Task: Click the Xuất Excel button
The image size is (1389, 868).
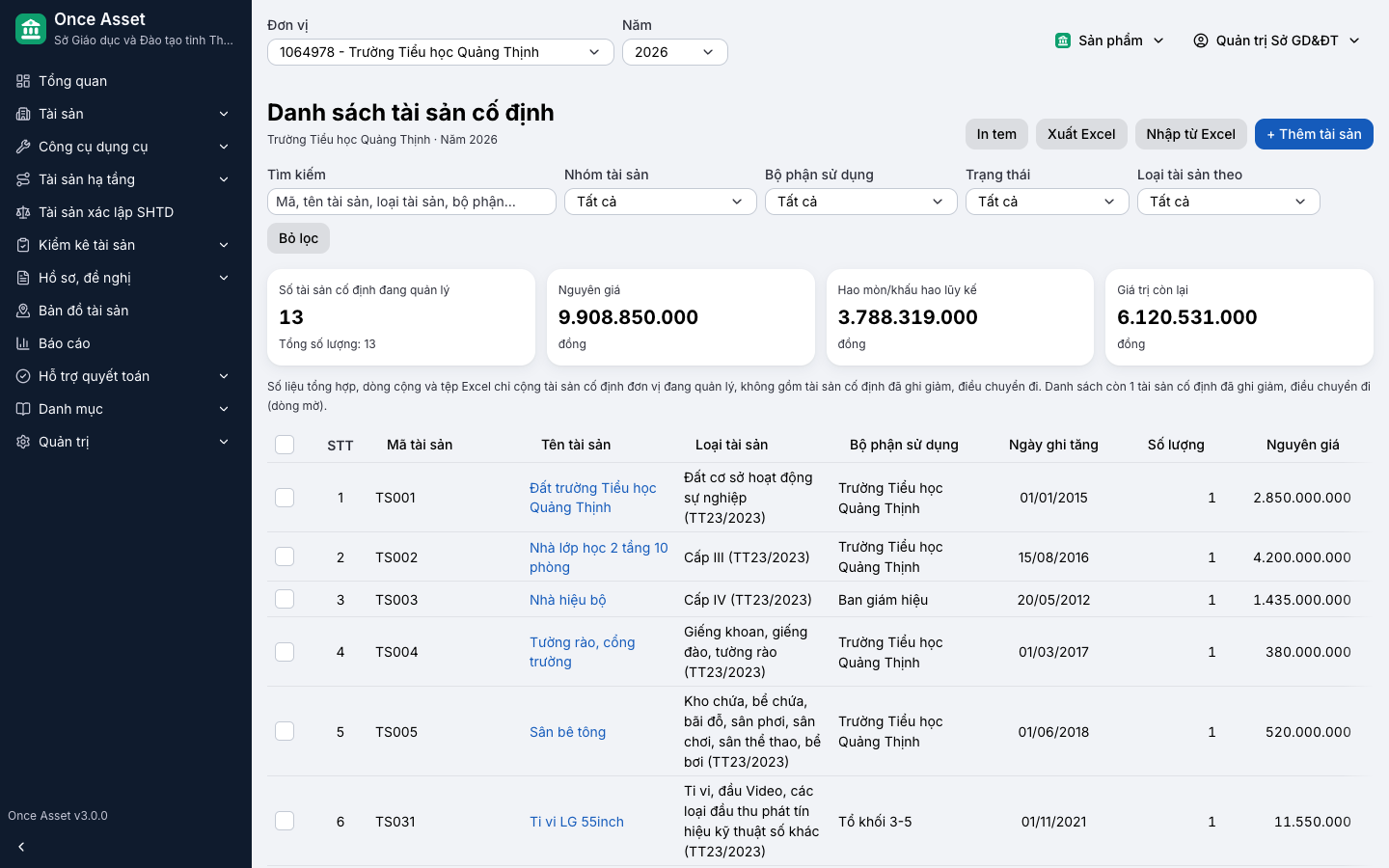Action: point(1081,134)
